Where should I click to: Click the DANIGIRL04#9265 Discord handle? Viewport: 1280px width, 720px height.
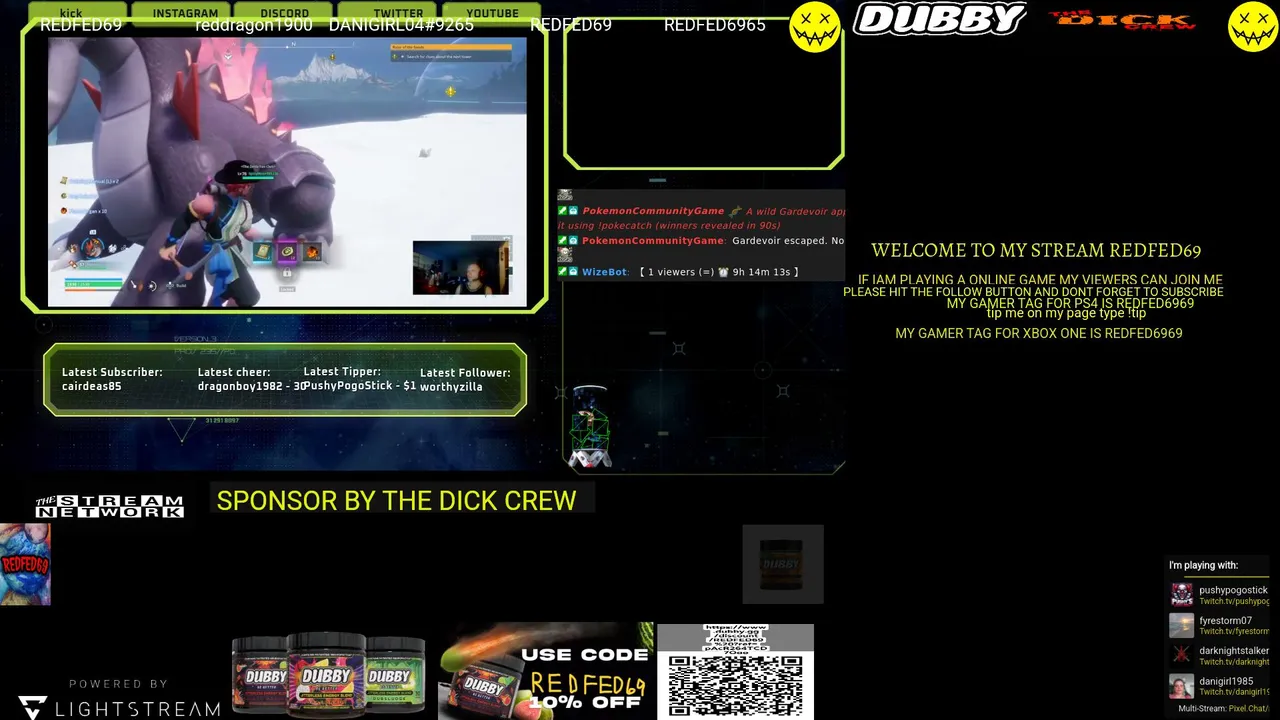point(401,25)
